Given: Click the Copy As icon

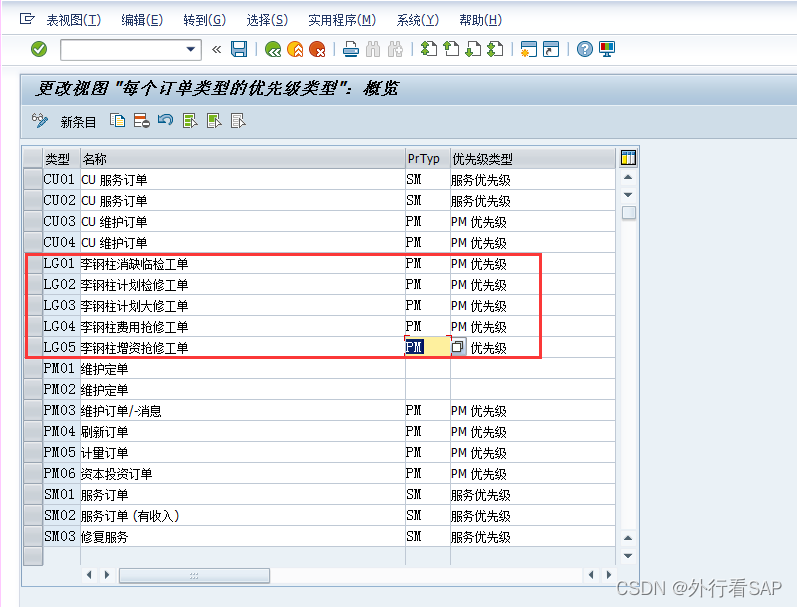Looking at the screenshot, I should click(x=117, y=121).
